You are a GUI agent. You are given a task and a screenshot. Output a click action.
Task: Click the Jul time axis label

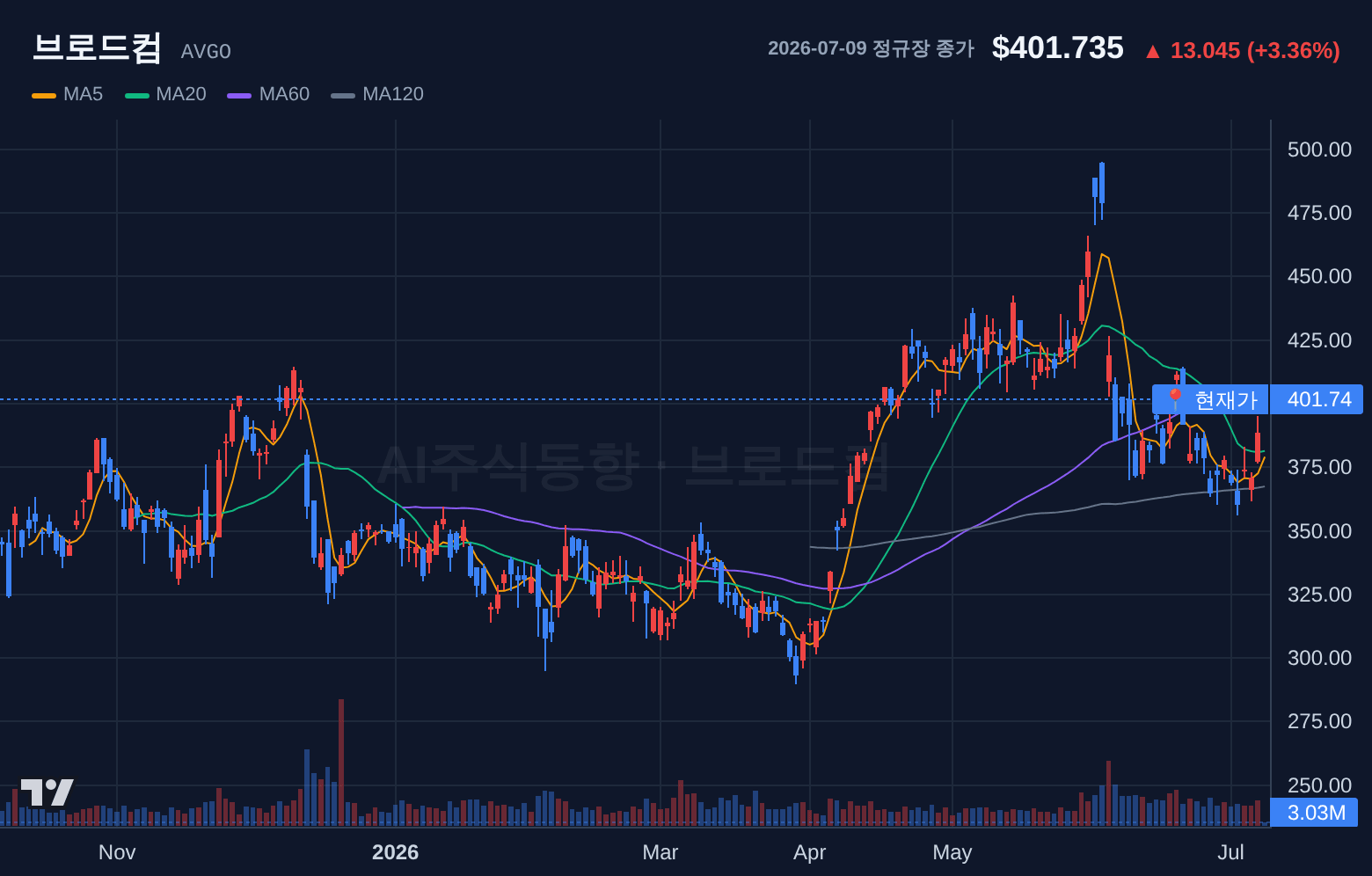coord(1230,852)
